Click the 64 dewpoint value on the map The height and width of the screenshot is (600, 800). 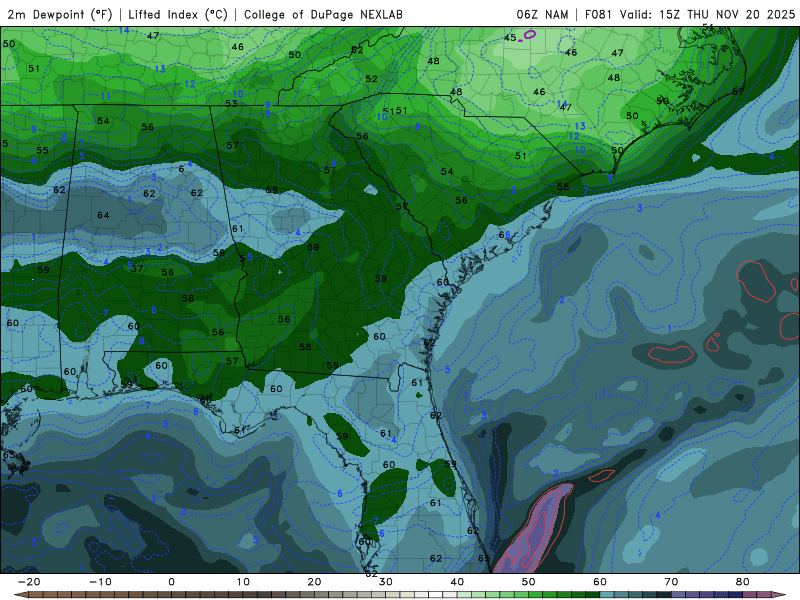tap(103, 215)
